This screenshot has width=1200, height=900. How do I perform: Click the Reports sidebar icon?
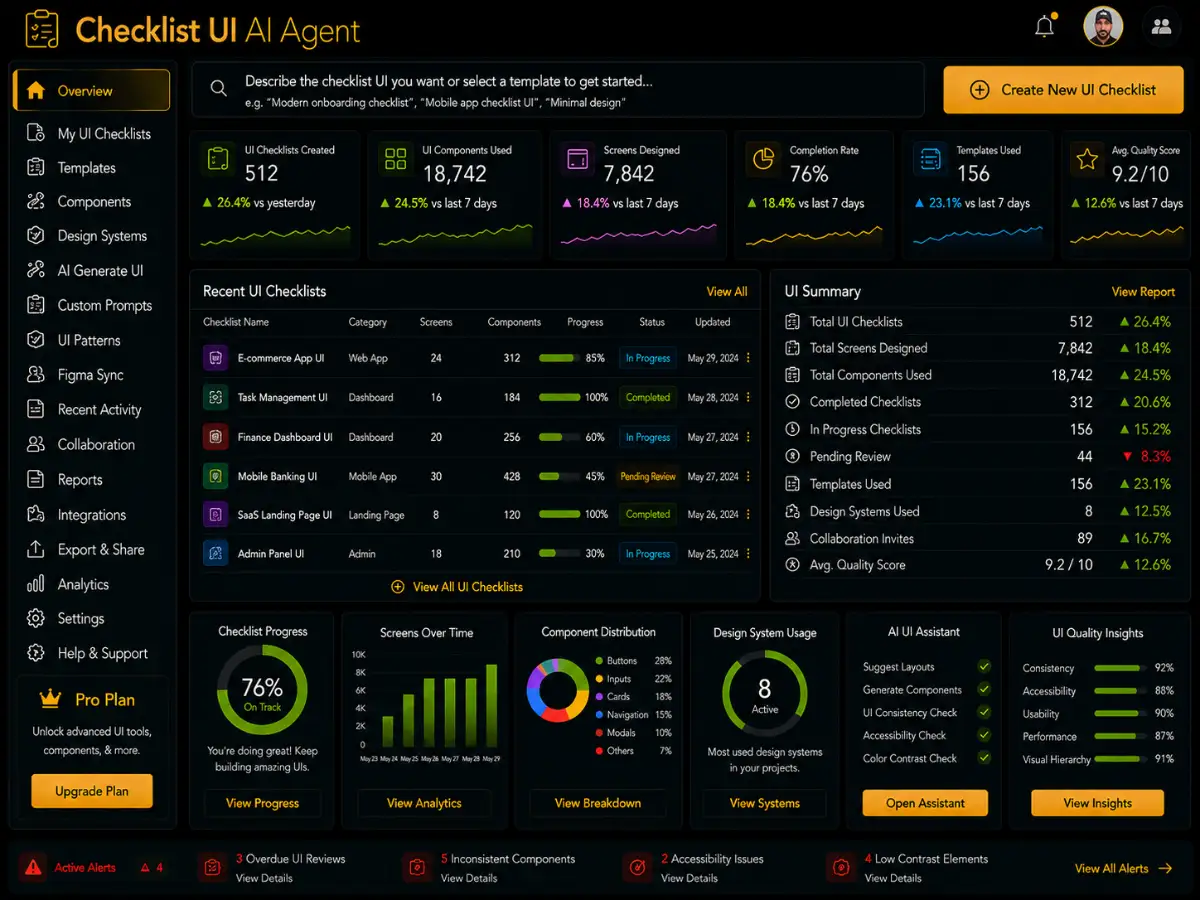point(36,479)
